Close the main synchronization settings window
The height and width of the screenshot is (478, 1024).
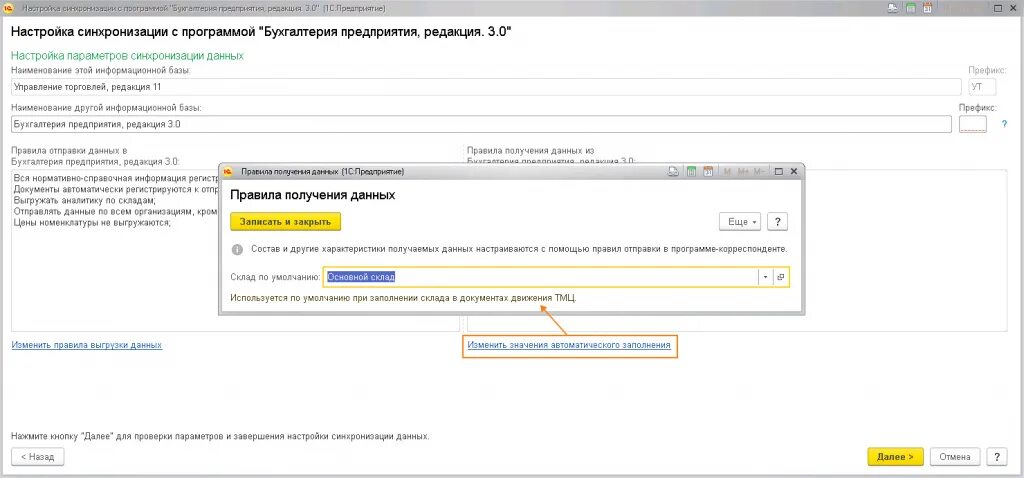tap(1014, 8)
